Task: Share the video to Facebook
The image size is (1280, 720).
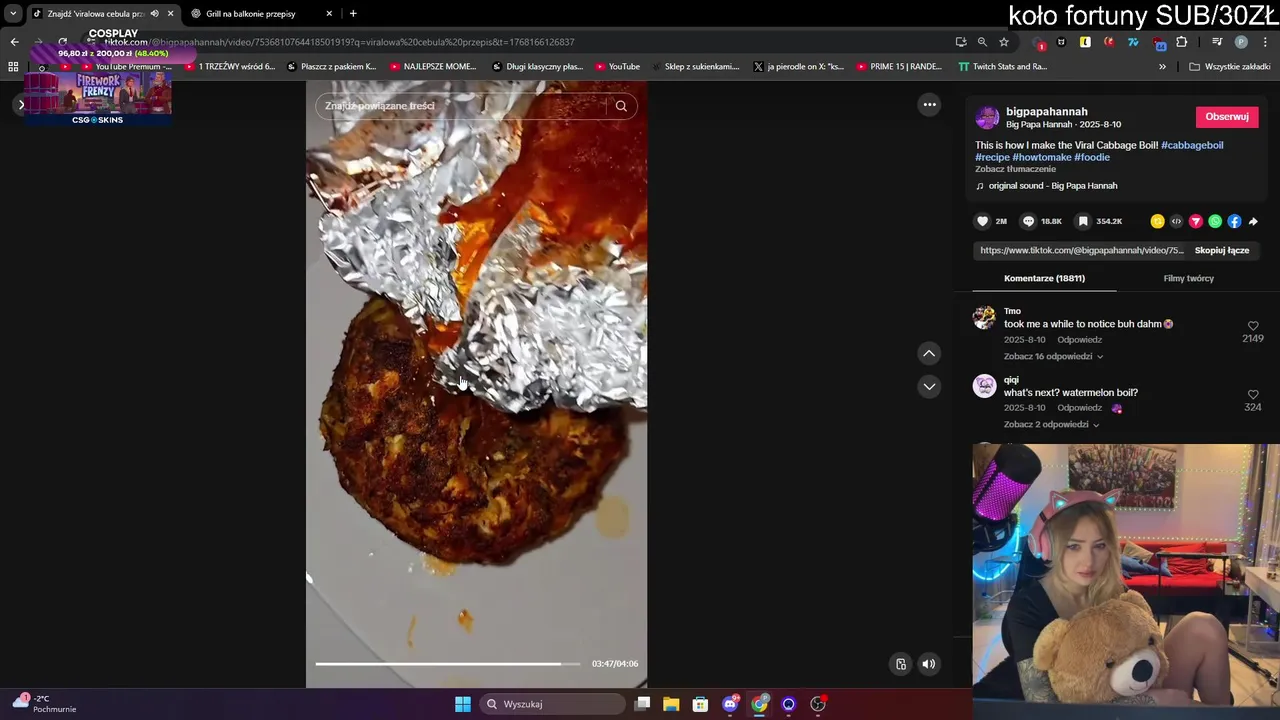Action: 1234,221
